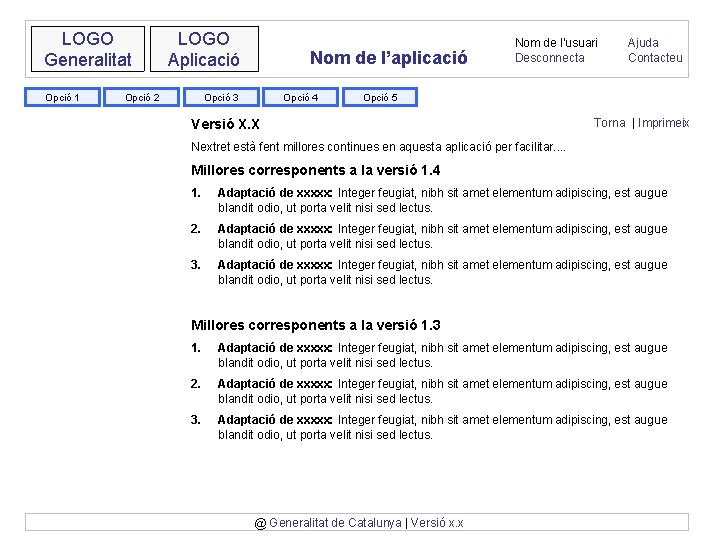Click item 1 under versió 1.3
This screenshot has height=540, width=720.
429,355
